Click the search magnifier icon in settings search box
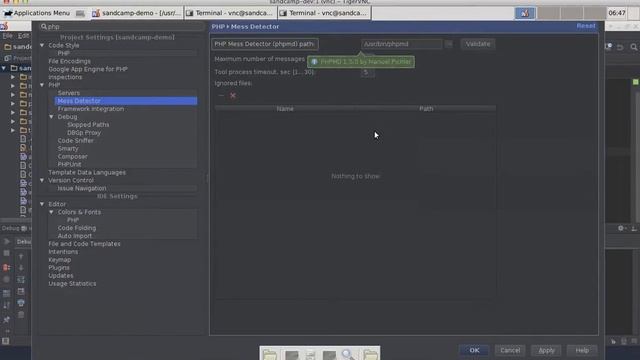Image resolution: width=640 pixels, height=360 pixels. [44, 27]
